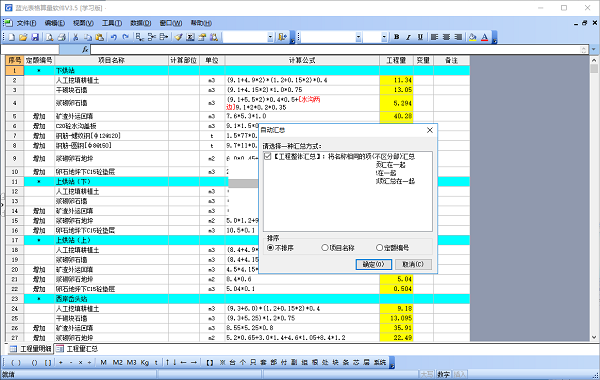Expand standard toolbar overflow options

292,38
